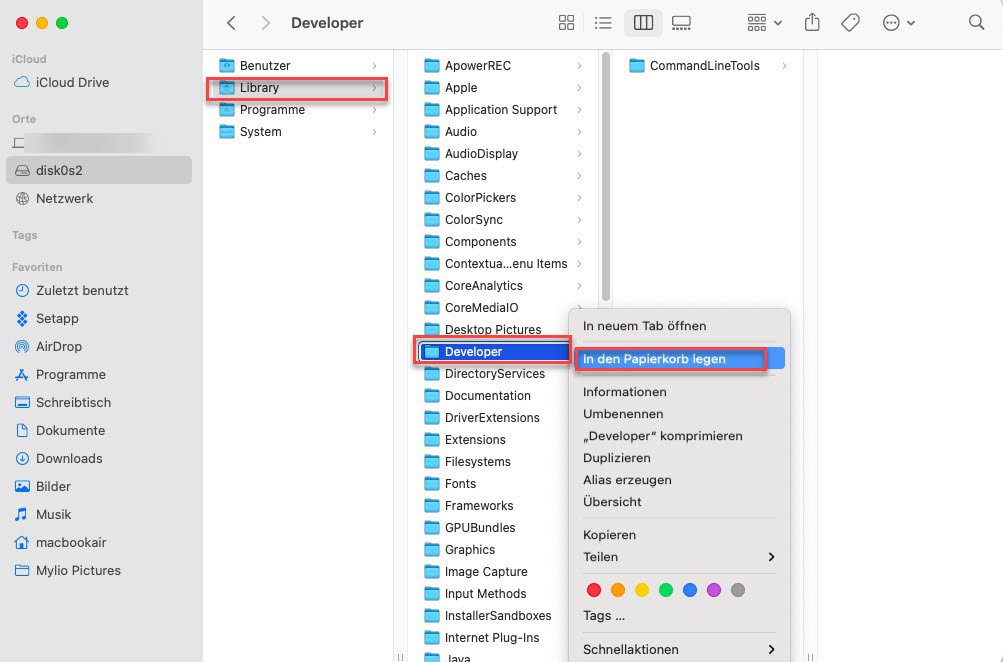Open Zuletzt benutzt in sidebar

[x=99, y=290]
